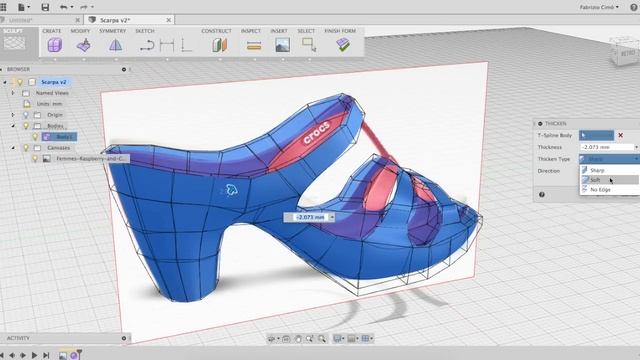Screen dimensions: 640x360
Task: Close the Untitled tab
Action: [x=78, y=20]
